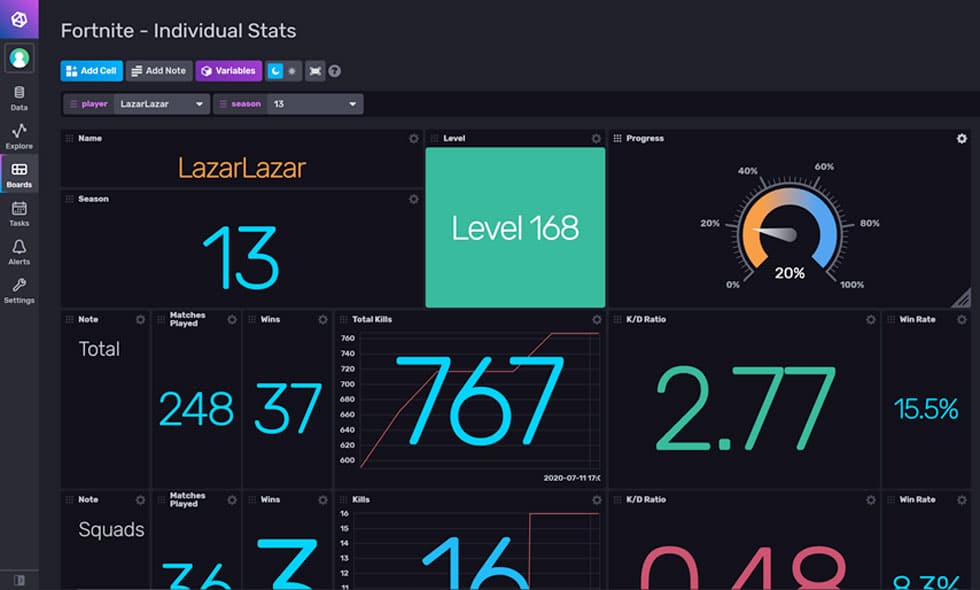The image size is (980, 590).
Task: Click the InfluxDB logo at top left
Action: [19, 18]
